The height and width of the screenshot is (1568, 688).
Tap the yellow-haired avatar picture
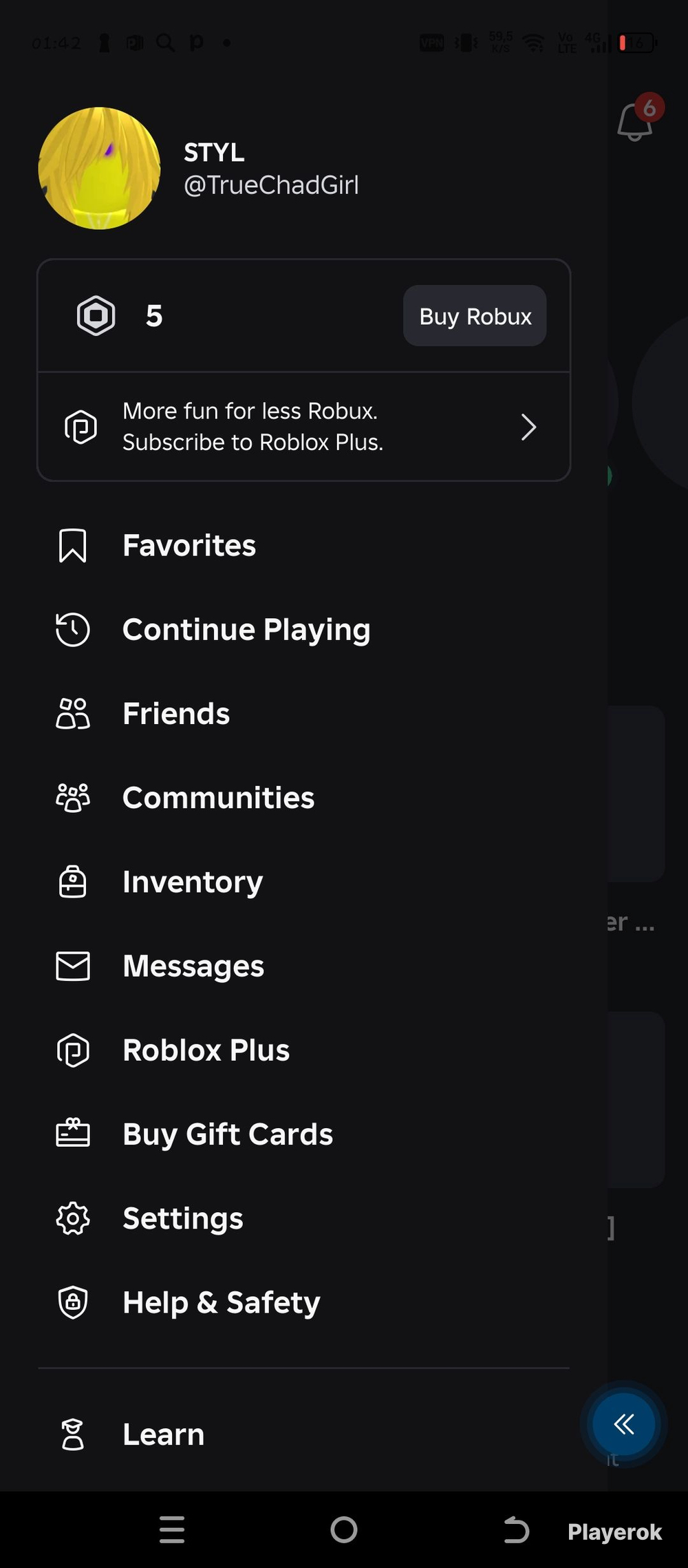coord(100,168)
